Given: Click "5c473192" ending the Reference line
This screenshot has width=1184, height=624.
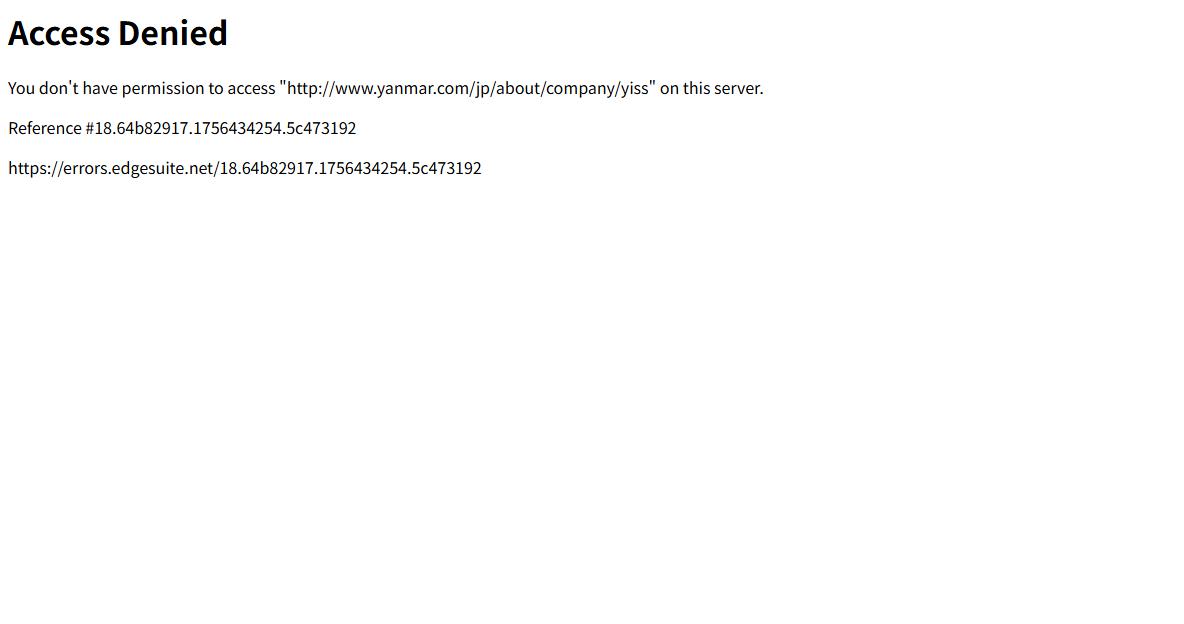Looking at the screenshot, I should point(322,128).
